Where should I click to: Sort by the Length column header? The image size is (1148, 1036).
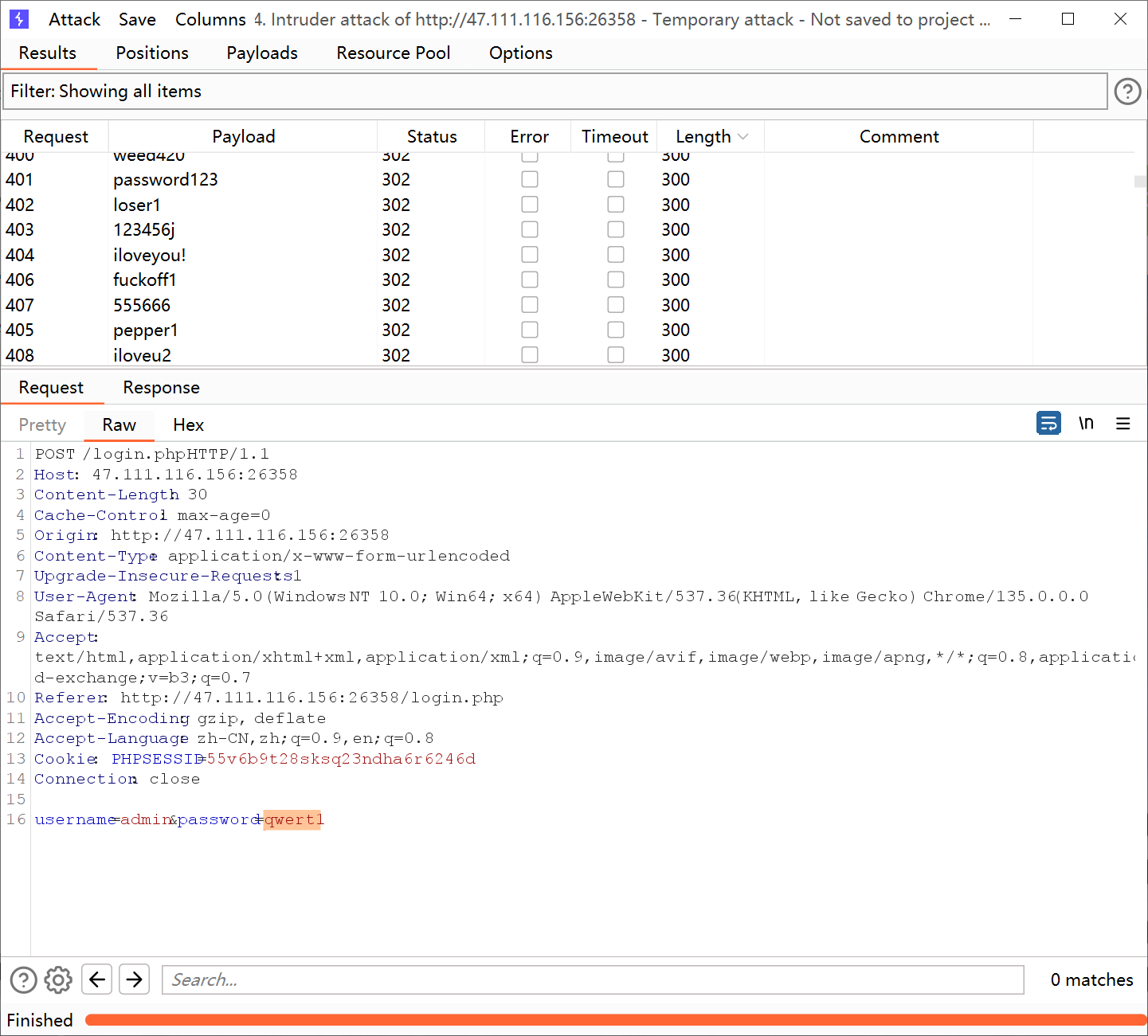703,137
